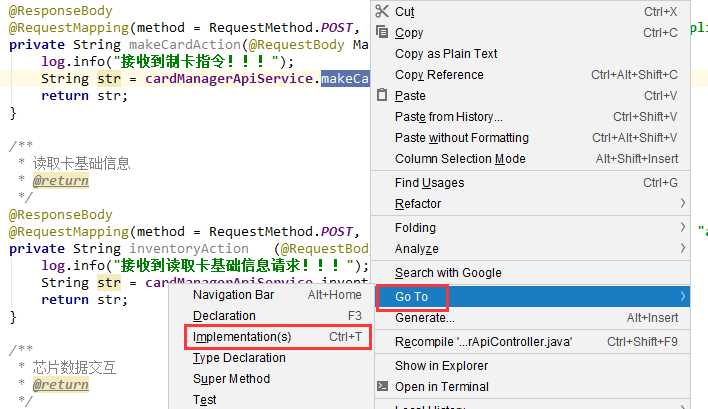The image size is (708, 409).
Task: Click the terminal icon beside Open in Terminal
Action: point(382,386)
